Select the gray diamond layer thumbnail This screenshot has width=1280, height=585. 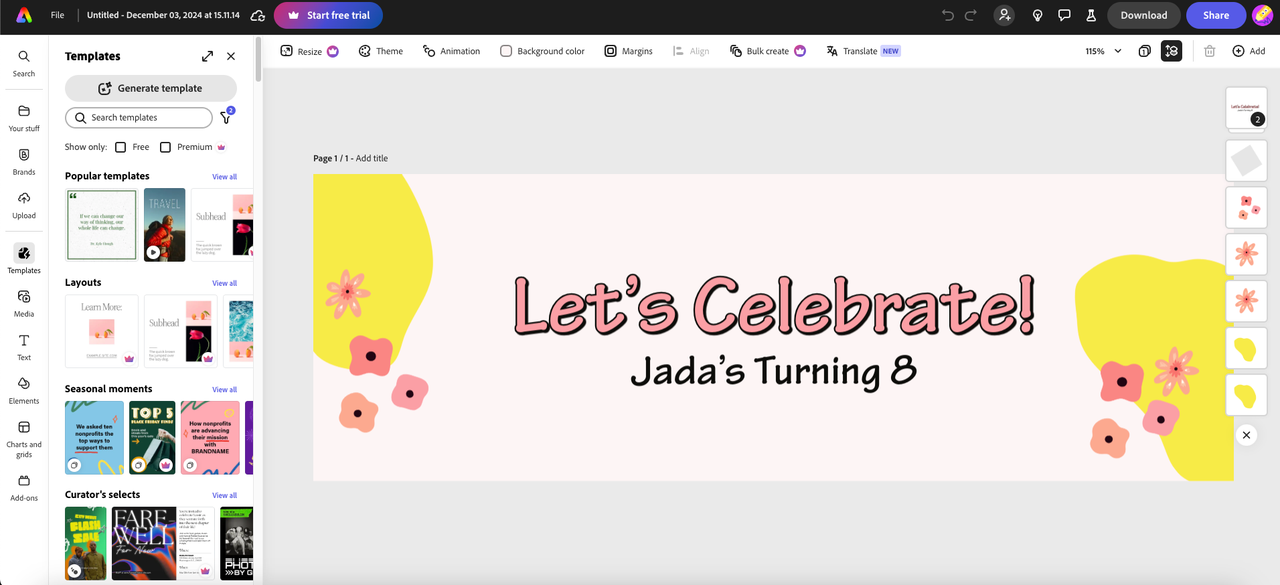[1246, 160]
